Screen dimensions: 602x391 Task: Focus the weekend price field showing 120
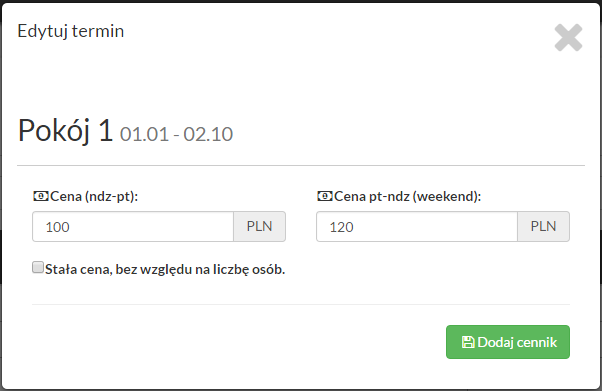click(x=417, y=227)
